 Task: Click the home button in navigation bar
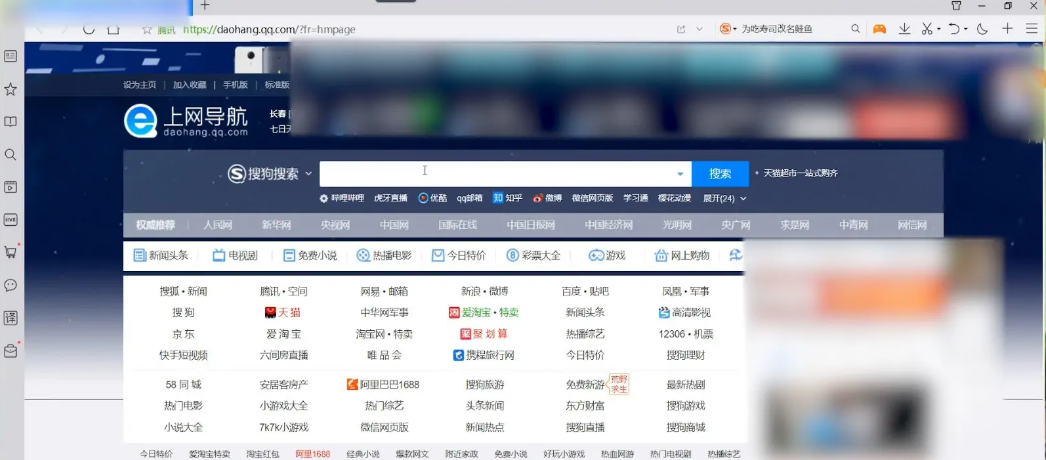[x=114, y=29]
